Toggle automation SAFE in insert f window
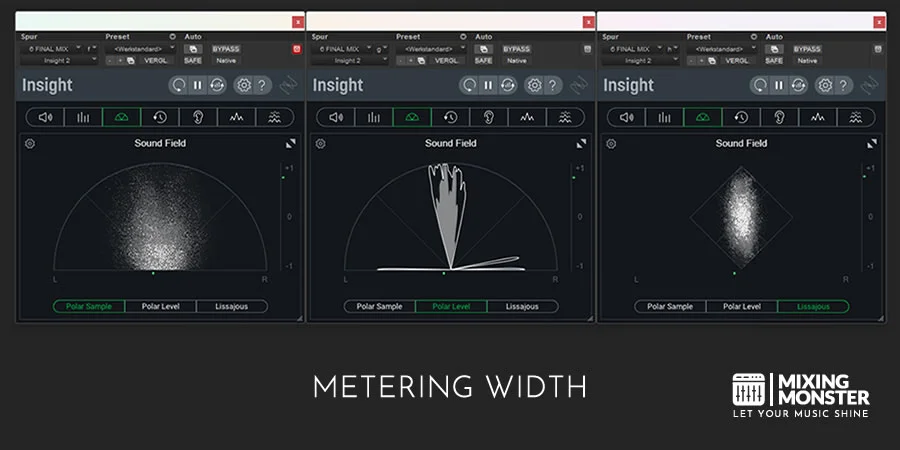 pos(193,60)
